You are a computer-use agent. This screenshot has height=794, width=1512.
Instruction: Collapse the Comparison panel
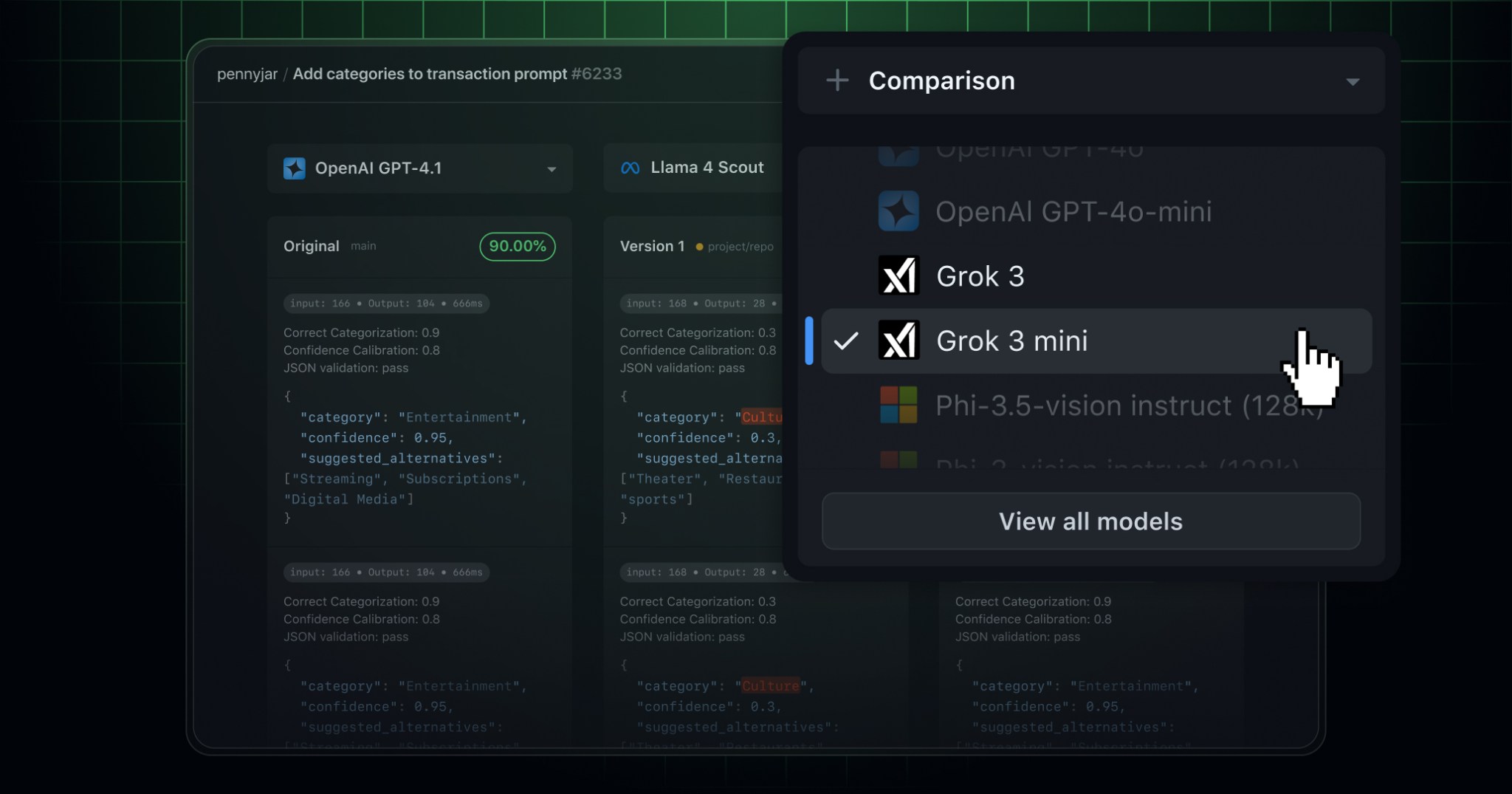click(1353, 81)
